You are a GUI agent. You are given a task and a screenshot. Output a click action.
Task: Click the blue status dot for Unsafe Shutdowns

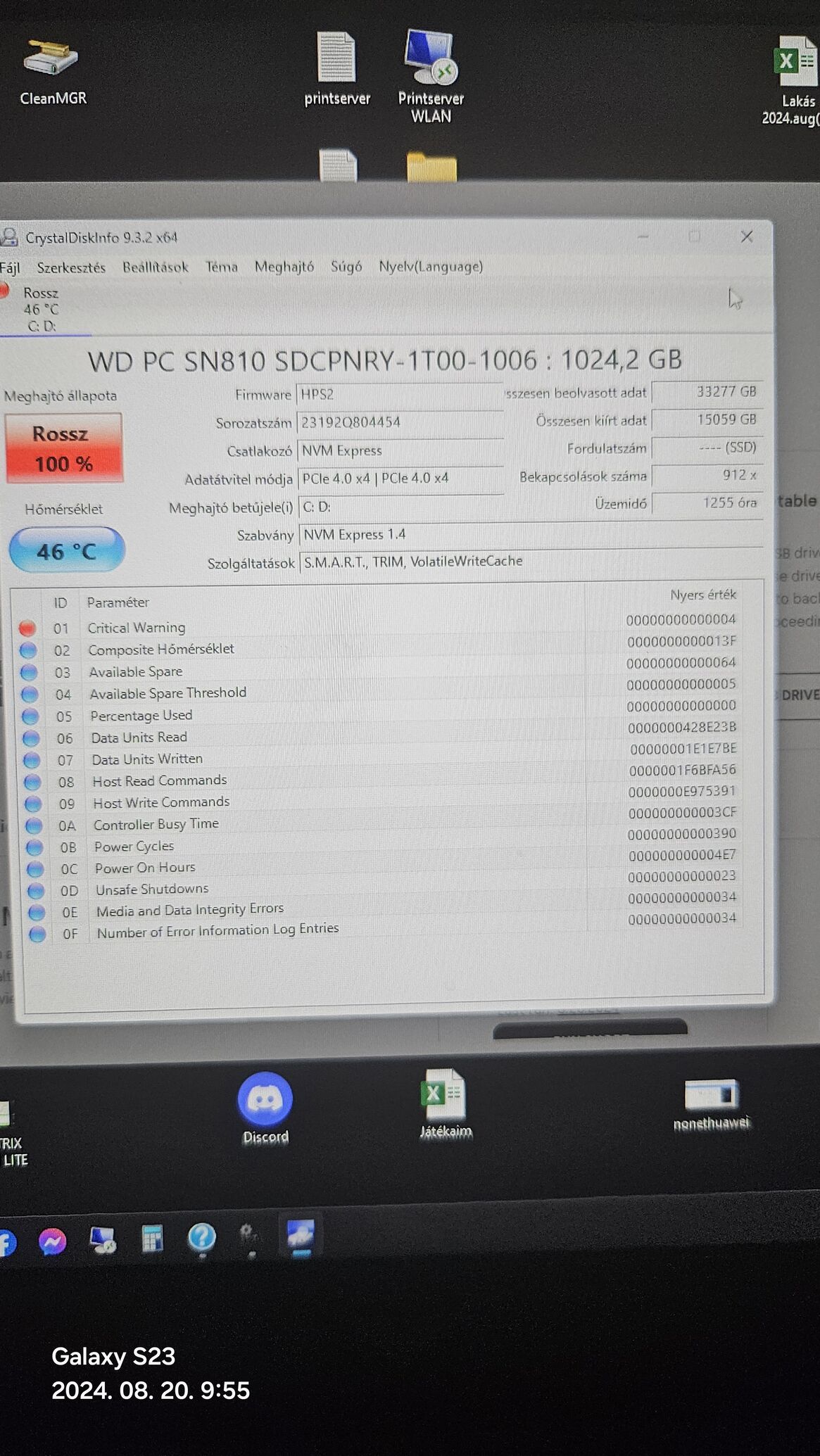(36, 891)
